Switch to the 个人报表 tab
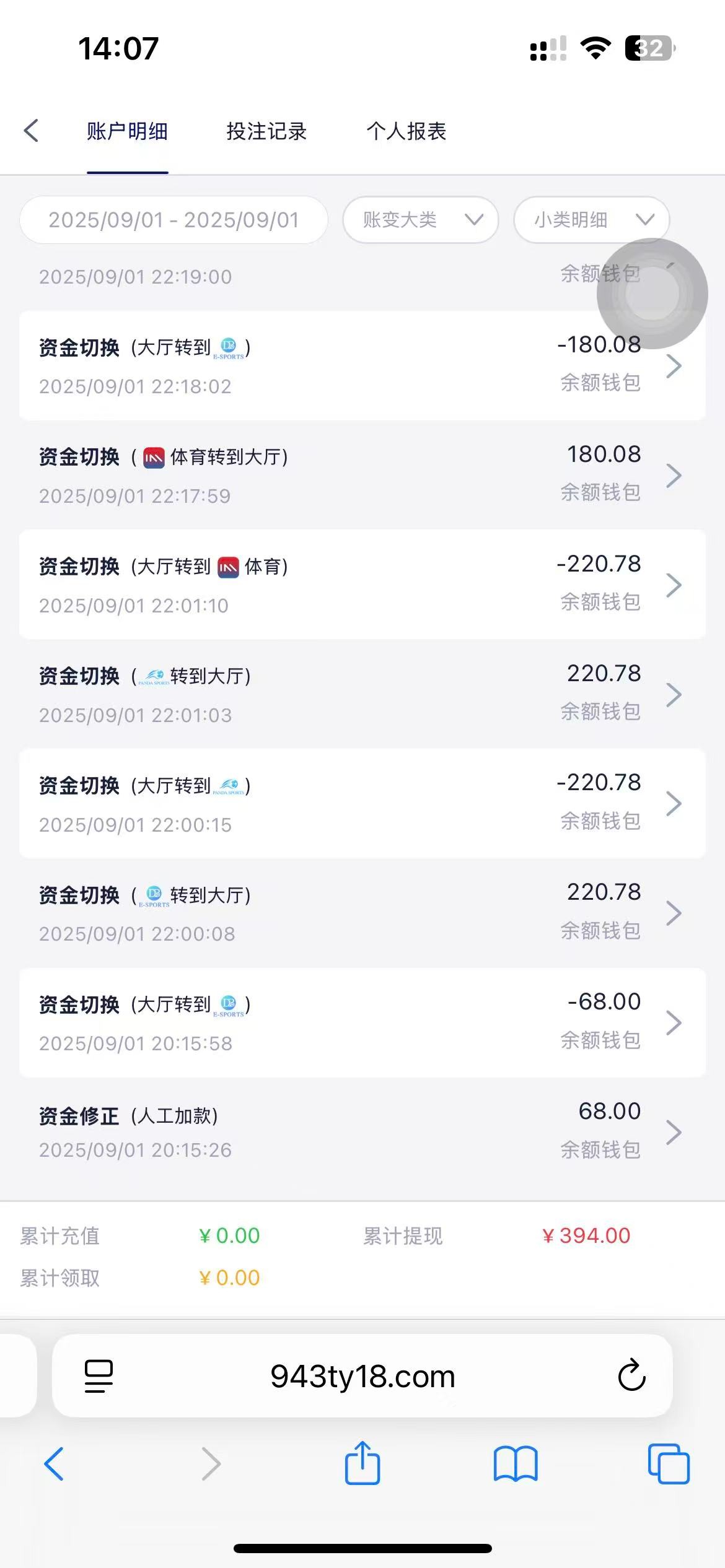This screenshot has height=1568, width=725. [x=406, y=131]
